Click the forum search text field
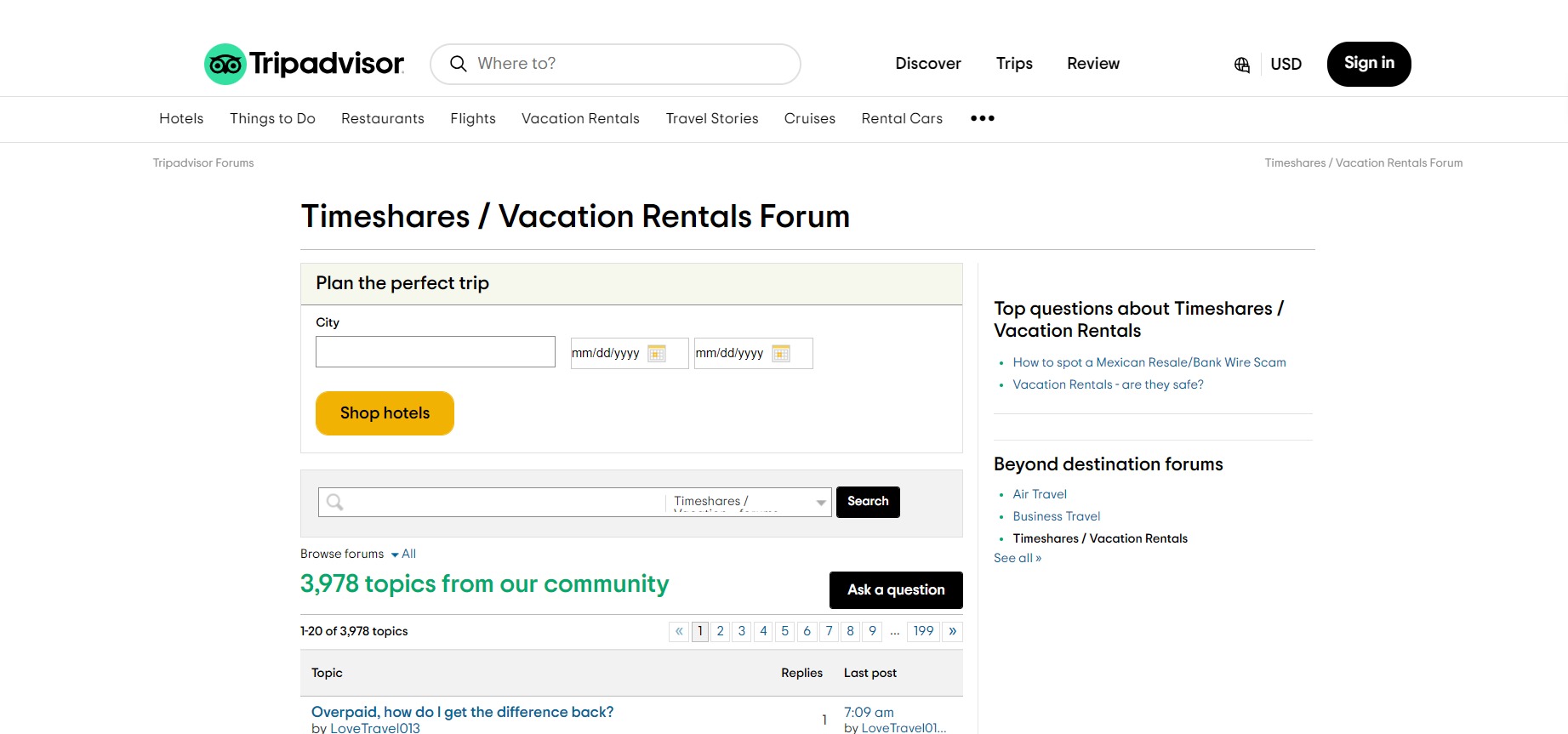The height and width of the screenshot is (734, 1568). point(492,502)
